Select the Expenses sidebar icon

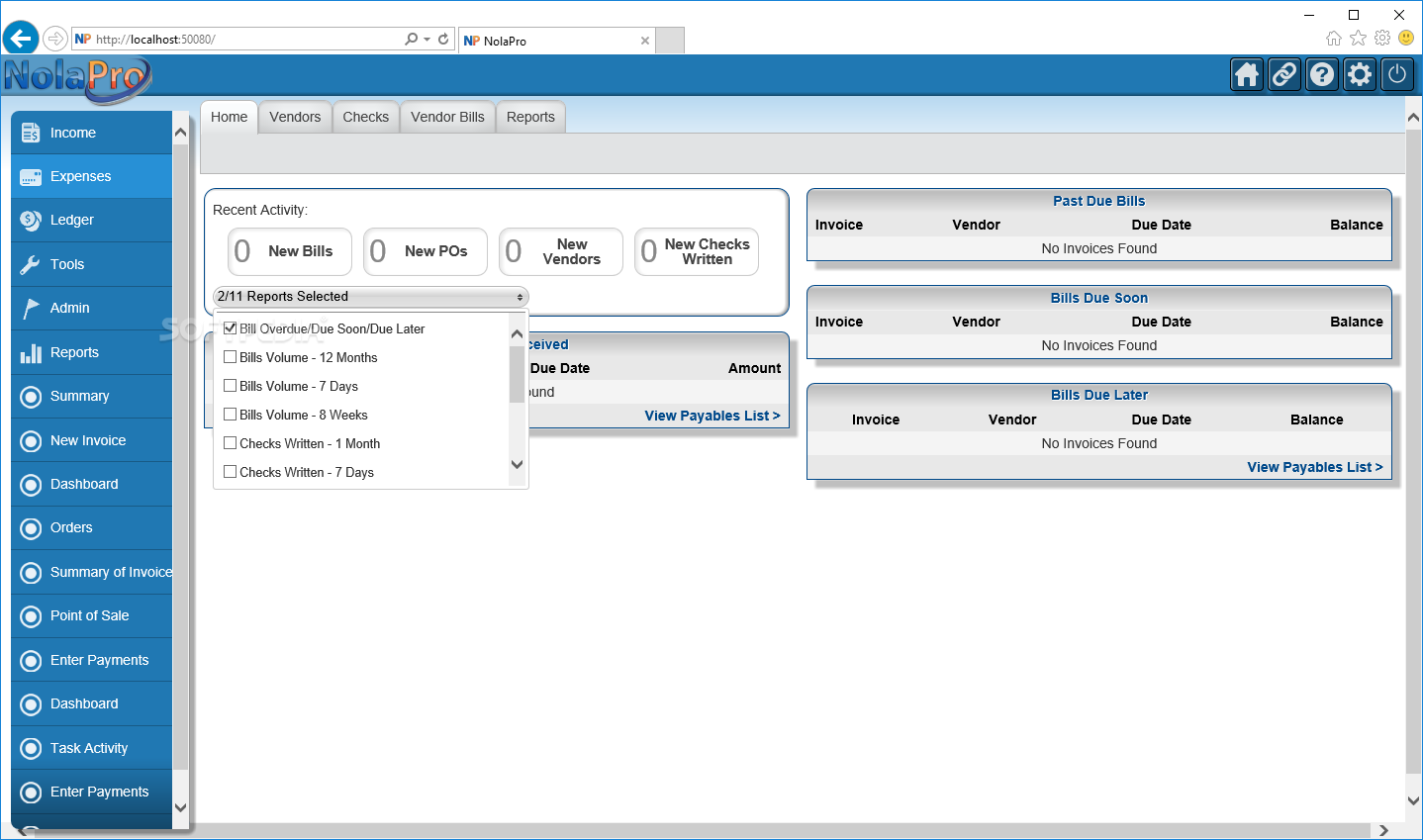pos(31,177)
